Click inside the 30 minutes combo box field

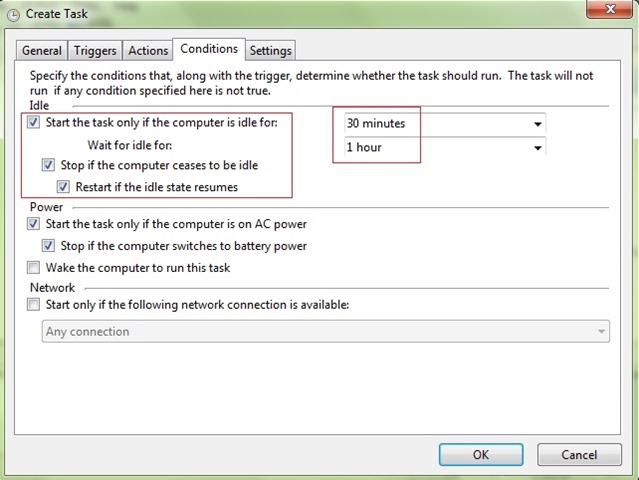pyautogui.click(x=445, y=123)
